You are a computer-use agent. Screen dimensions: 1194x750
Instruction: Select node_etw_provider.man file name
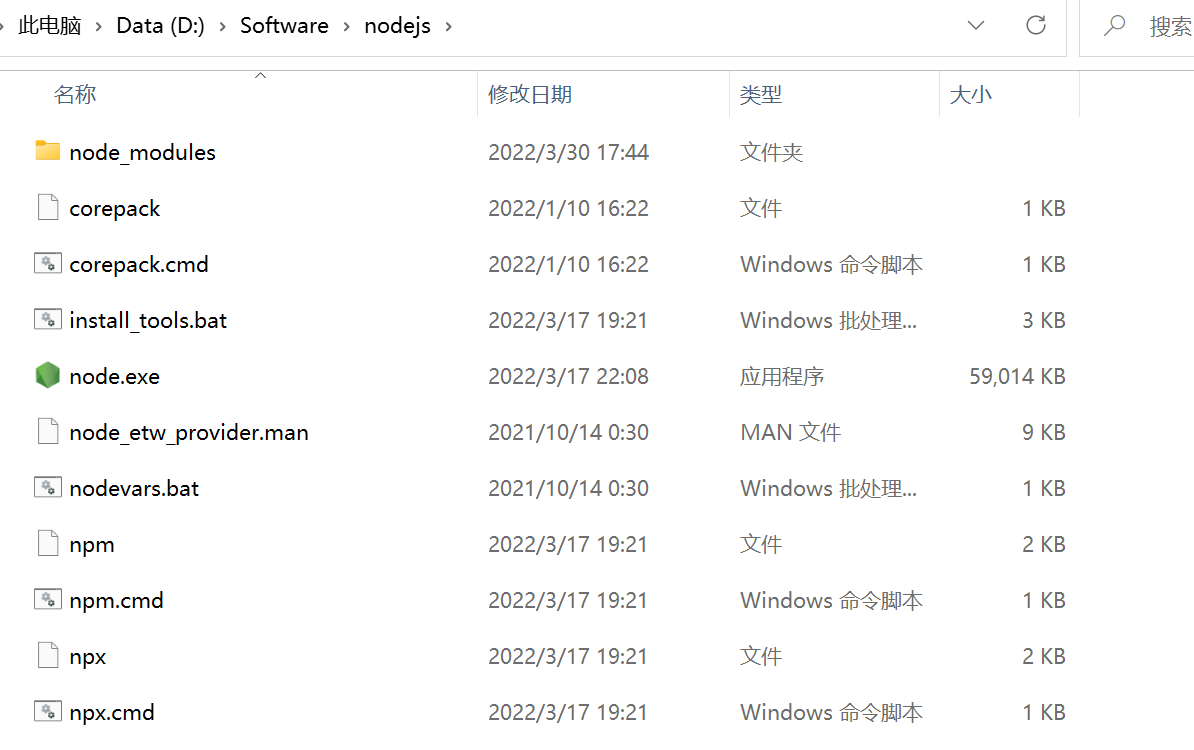(x=189, y=432)
